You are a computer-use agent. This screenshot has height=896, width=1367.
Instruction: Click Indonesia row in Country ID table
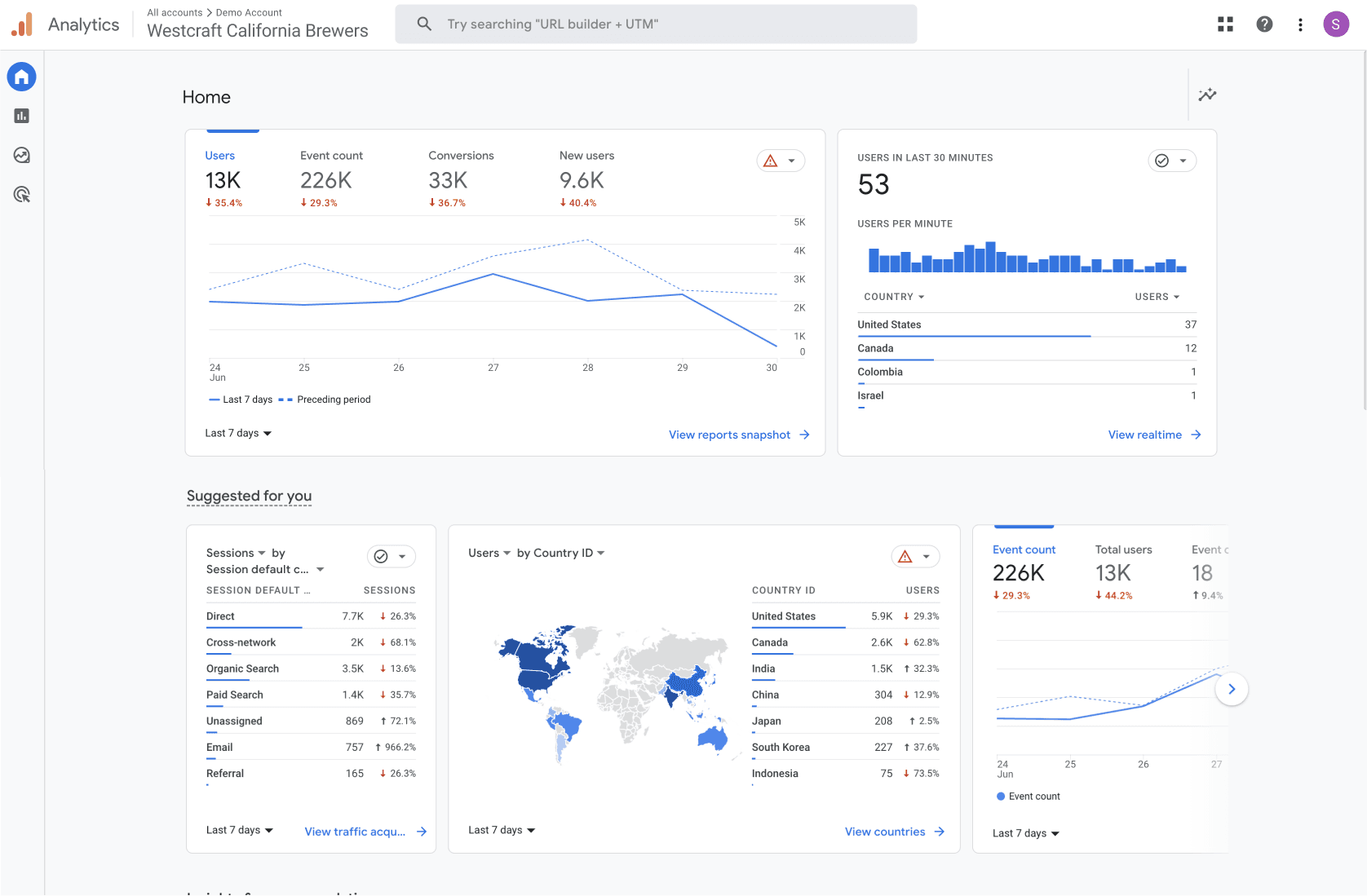[845, 774]
